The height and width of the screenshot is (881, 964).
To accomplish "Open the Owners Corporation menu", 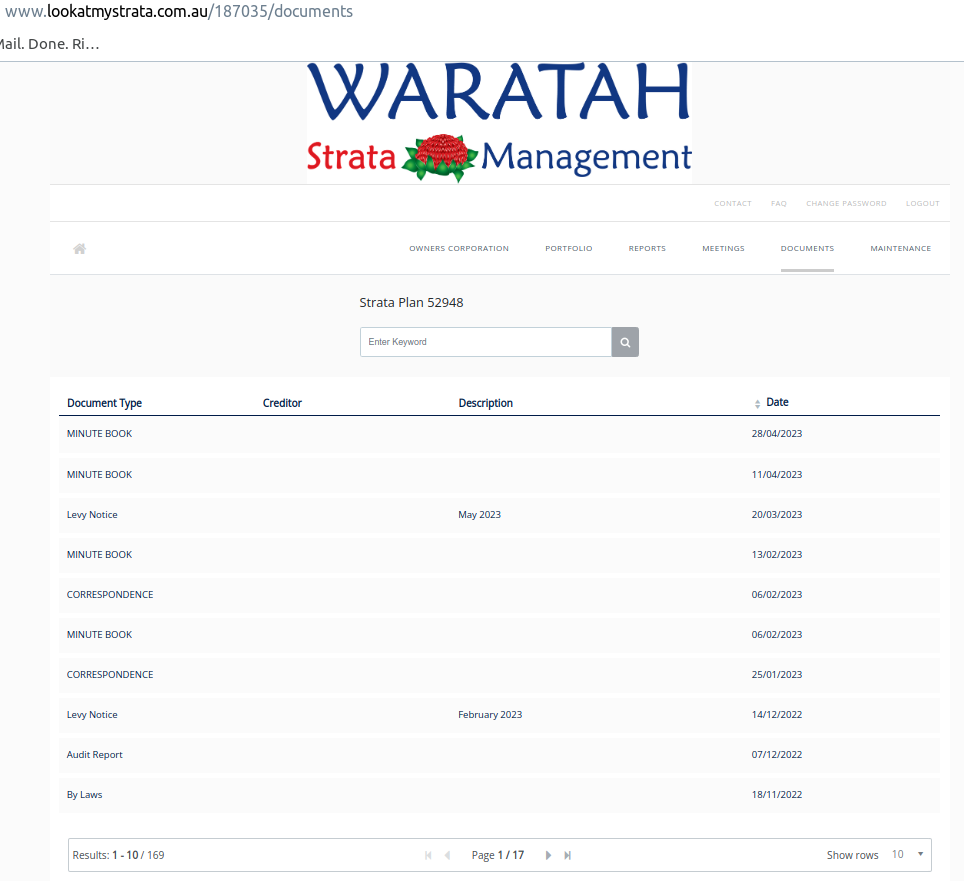I will 459,248.
